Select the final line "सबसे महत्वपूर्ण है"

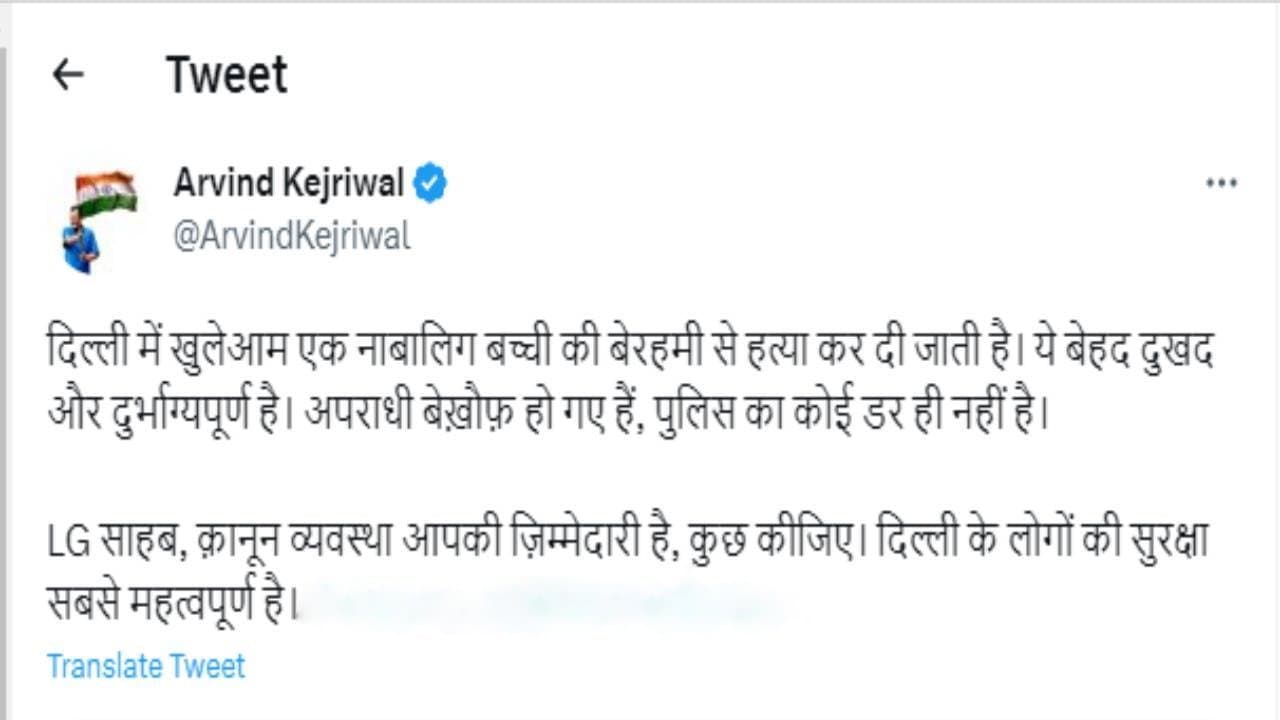pyautogui.click(x=172, y=603)
